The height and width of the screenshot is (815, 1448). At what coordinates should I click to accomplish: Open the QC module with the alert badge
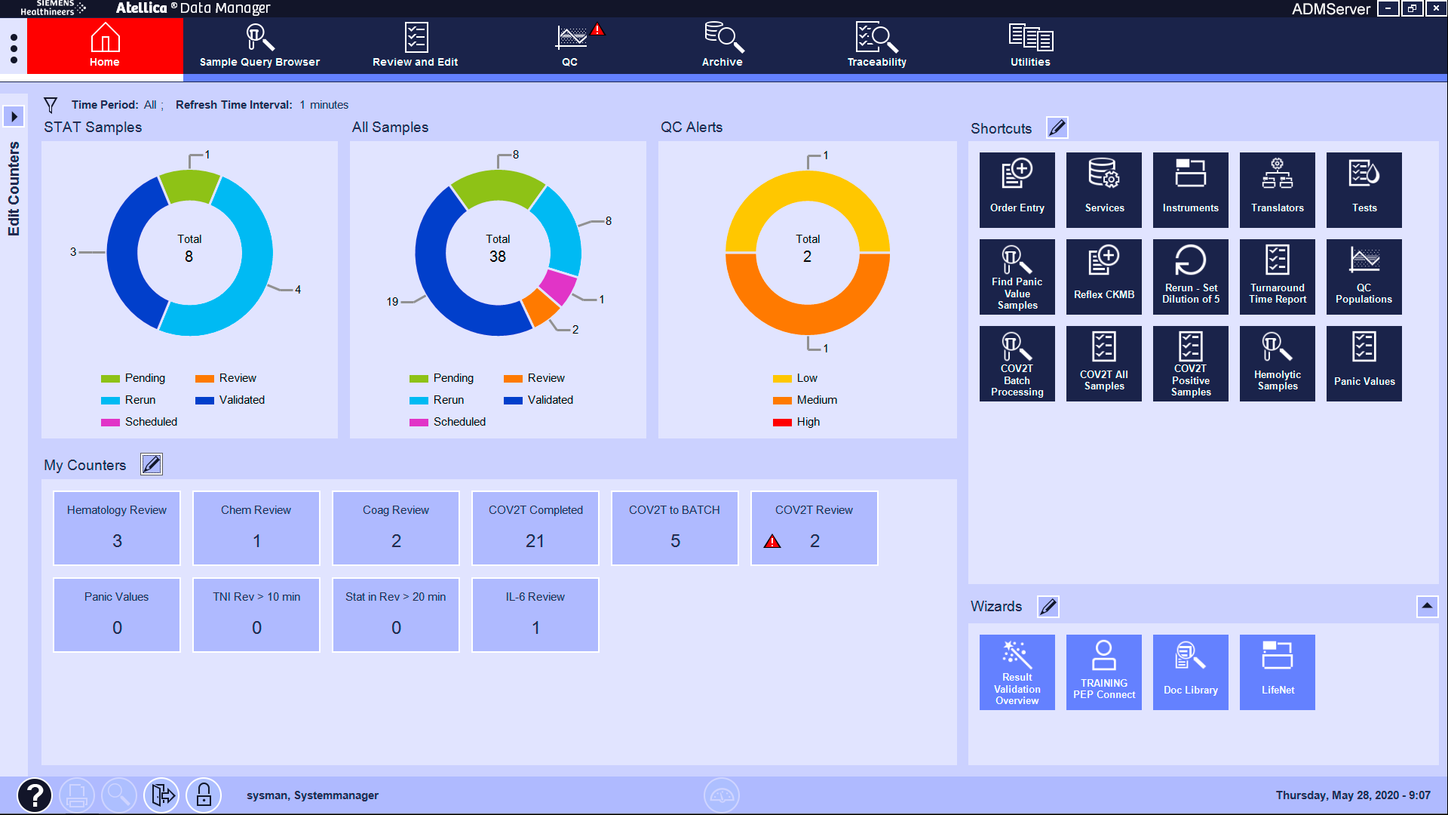[x=570, y=45]
